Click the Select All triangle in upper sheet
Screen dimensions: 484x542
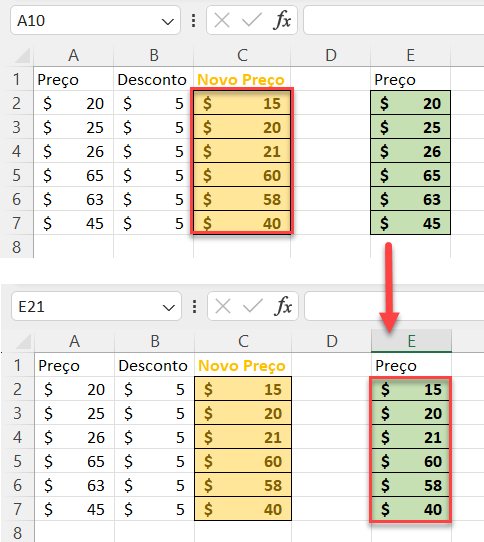click(22, 55)
